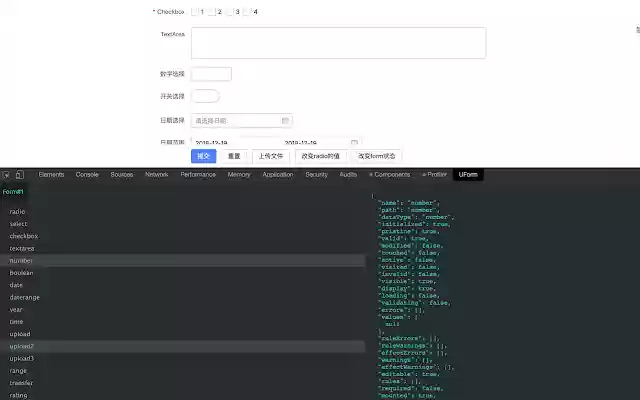Select the transfer field in the tree

(21, 383)
